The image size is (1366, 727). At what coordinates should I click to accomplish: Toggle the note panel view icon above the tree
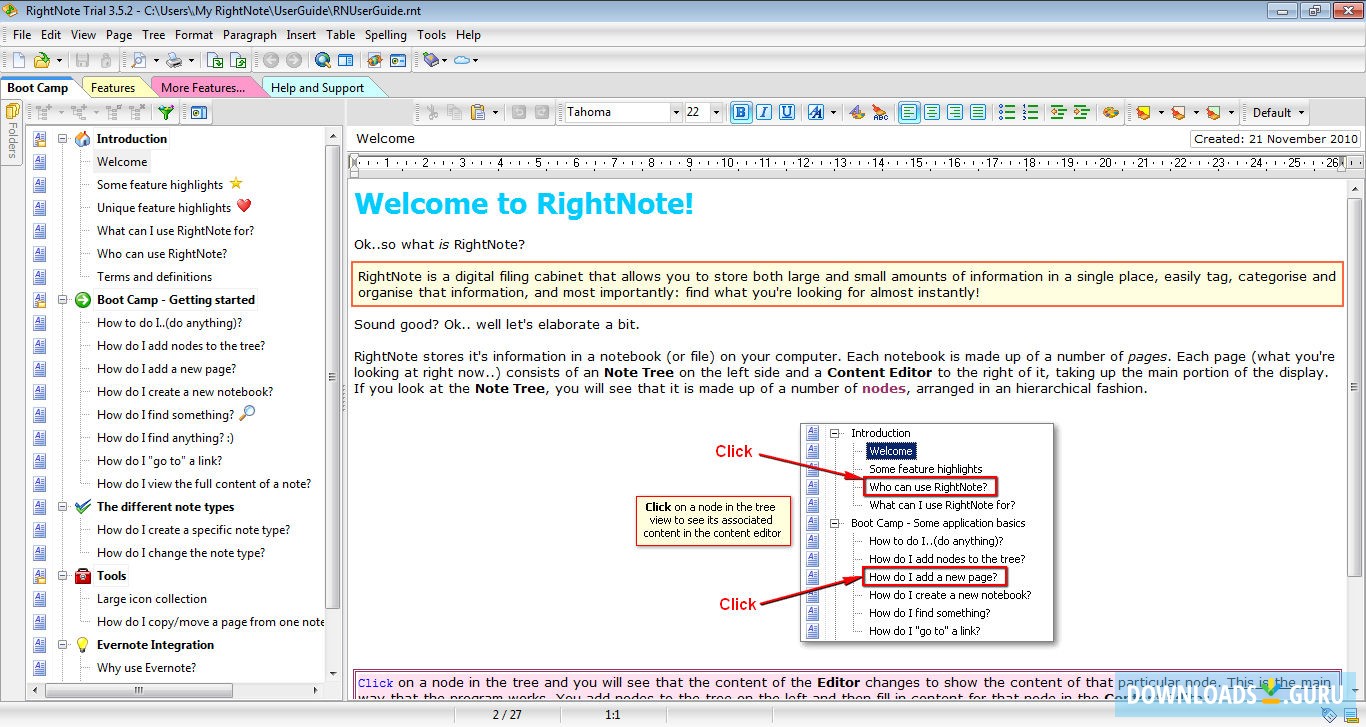[x=198, y=112]
